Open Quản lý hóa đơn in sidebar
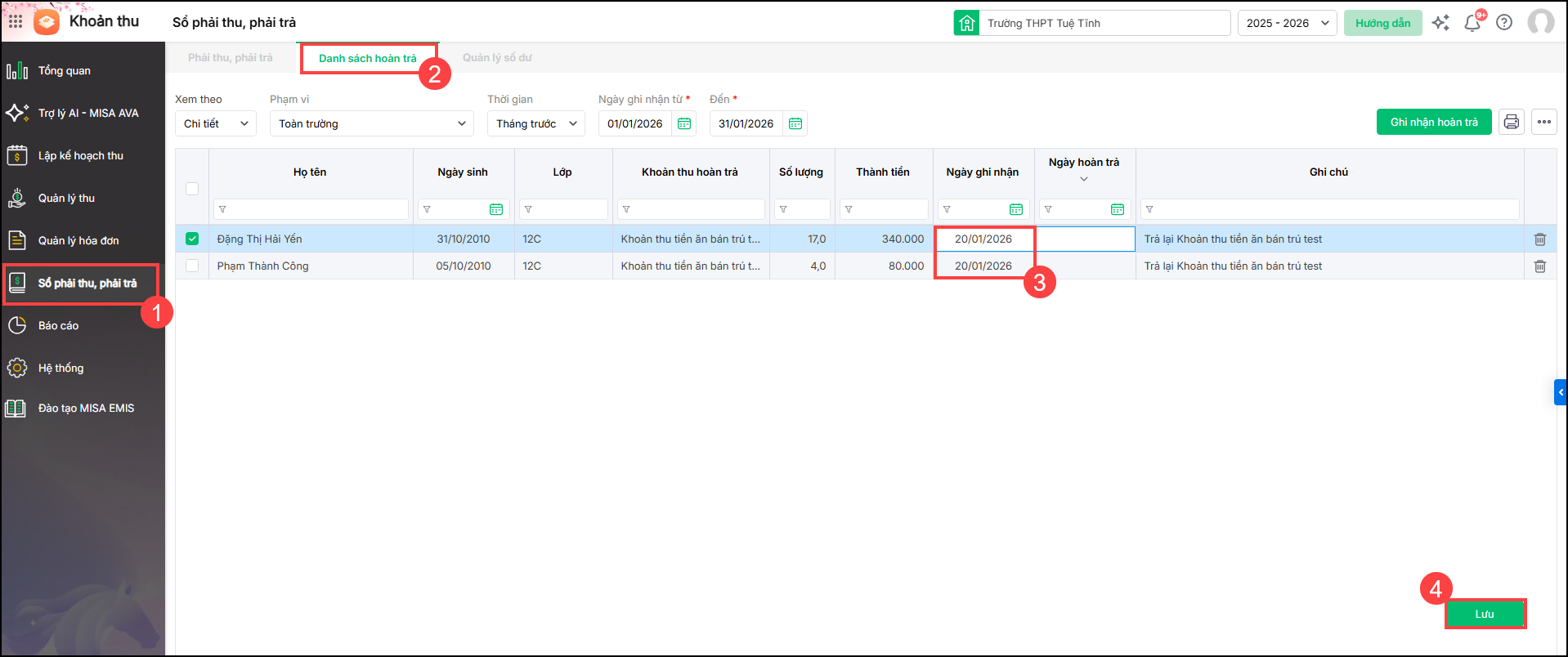Screen dimensions: 1568x657 coord(78,240)
